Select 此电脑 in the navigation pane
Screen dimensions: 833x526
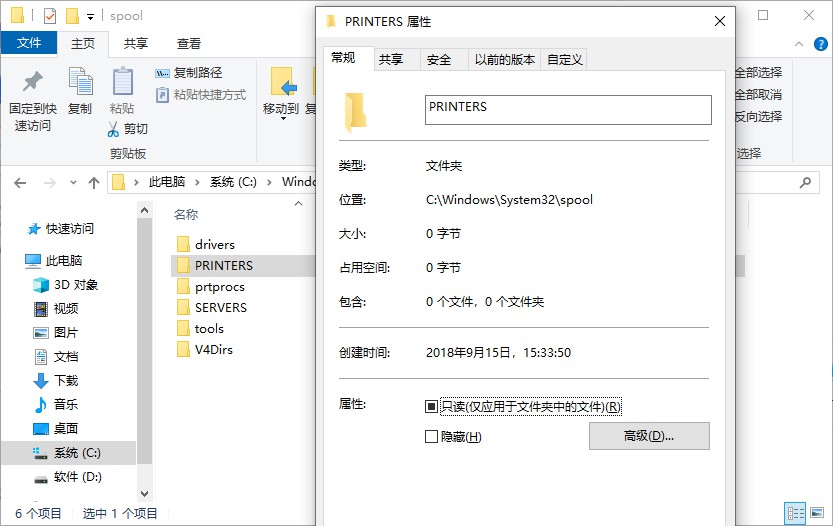(54, 260)
